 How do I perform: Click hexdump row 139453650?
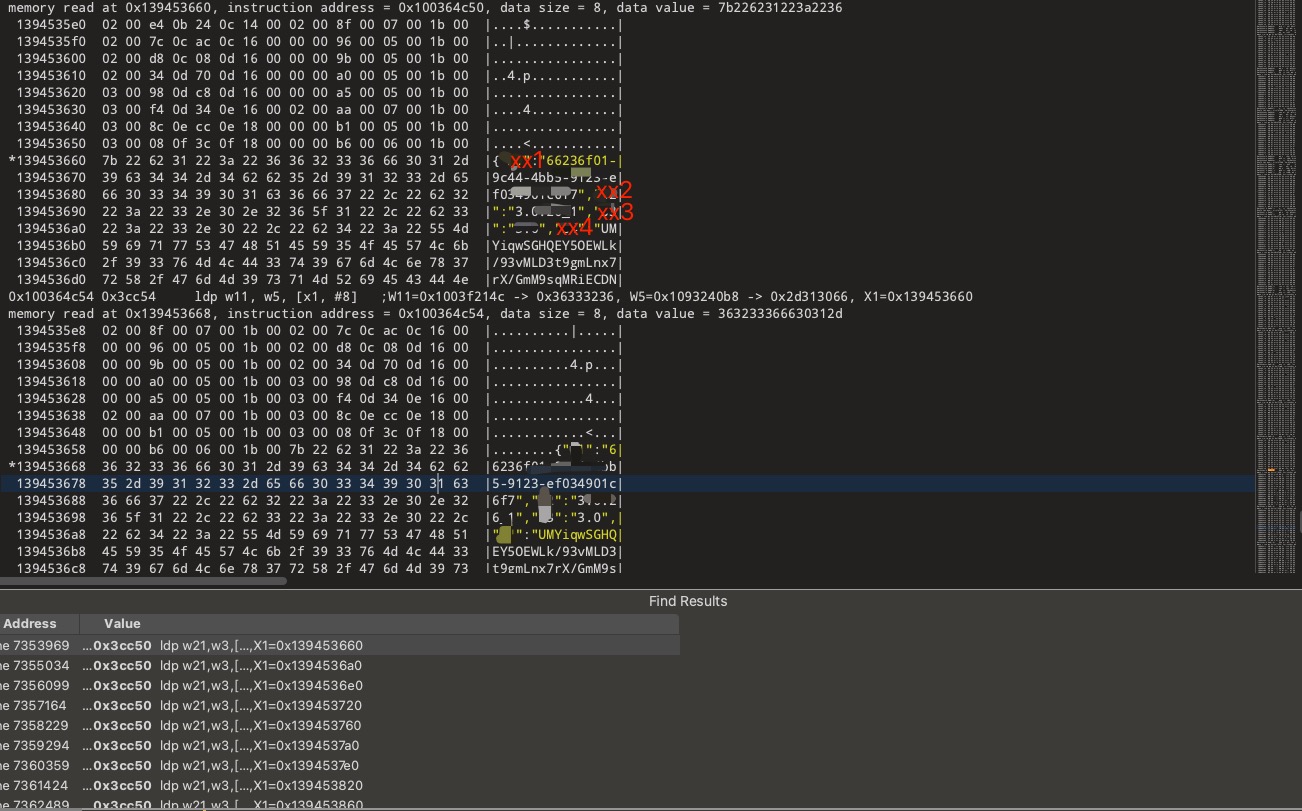click(319, 144)
